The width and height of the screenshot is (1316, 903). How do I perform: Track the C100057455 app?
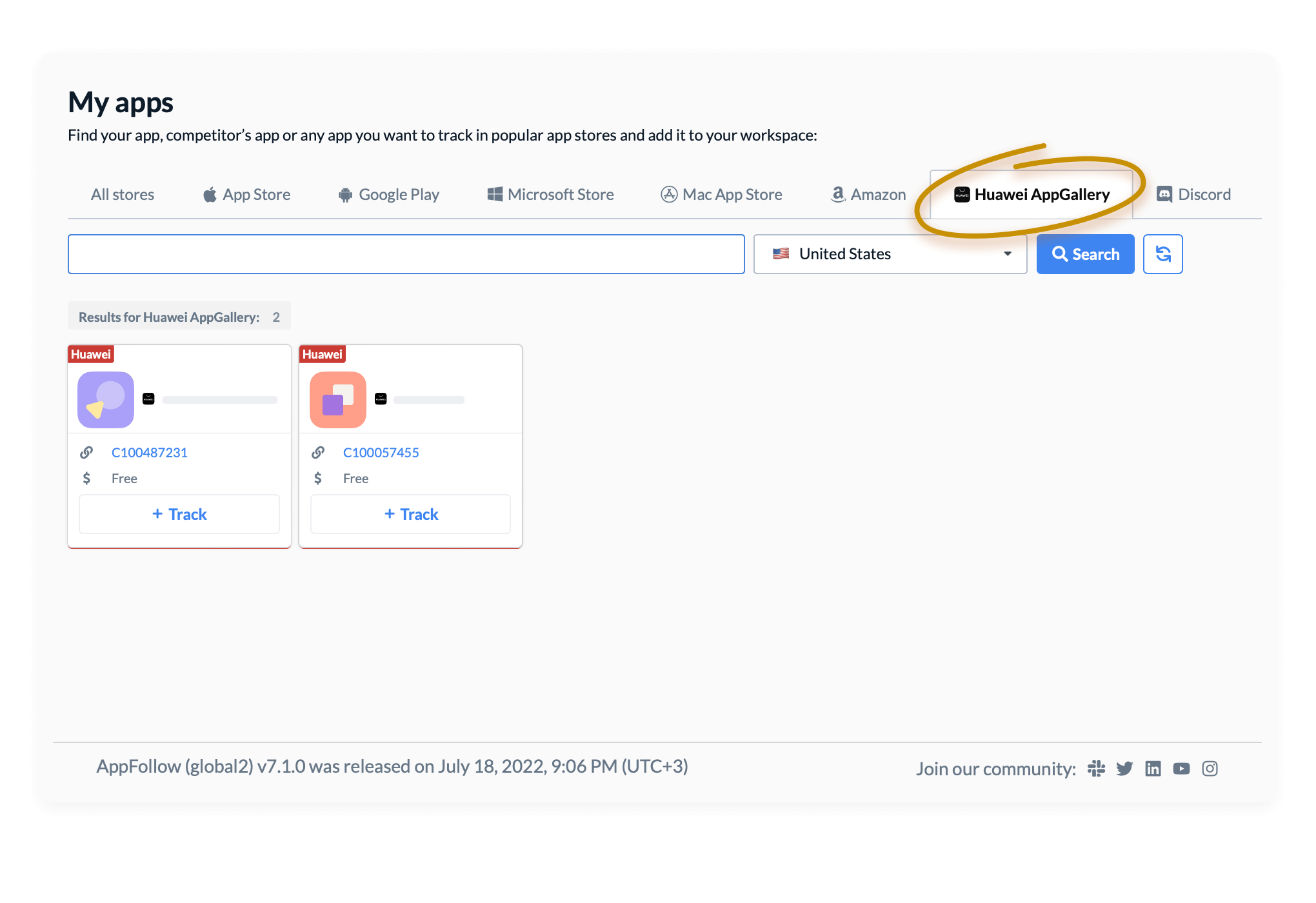[x=411, y=514]
